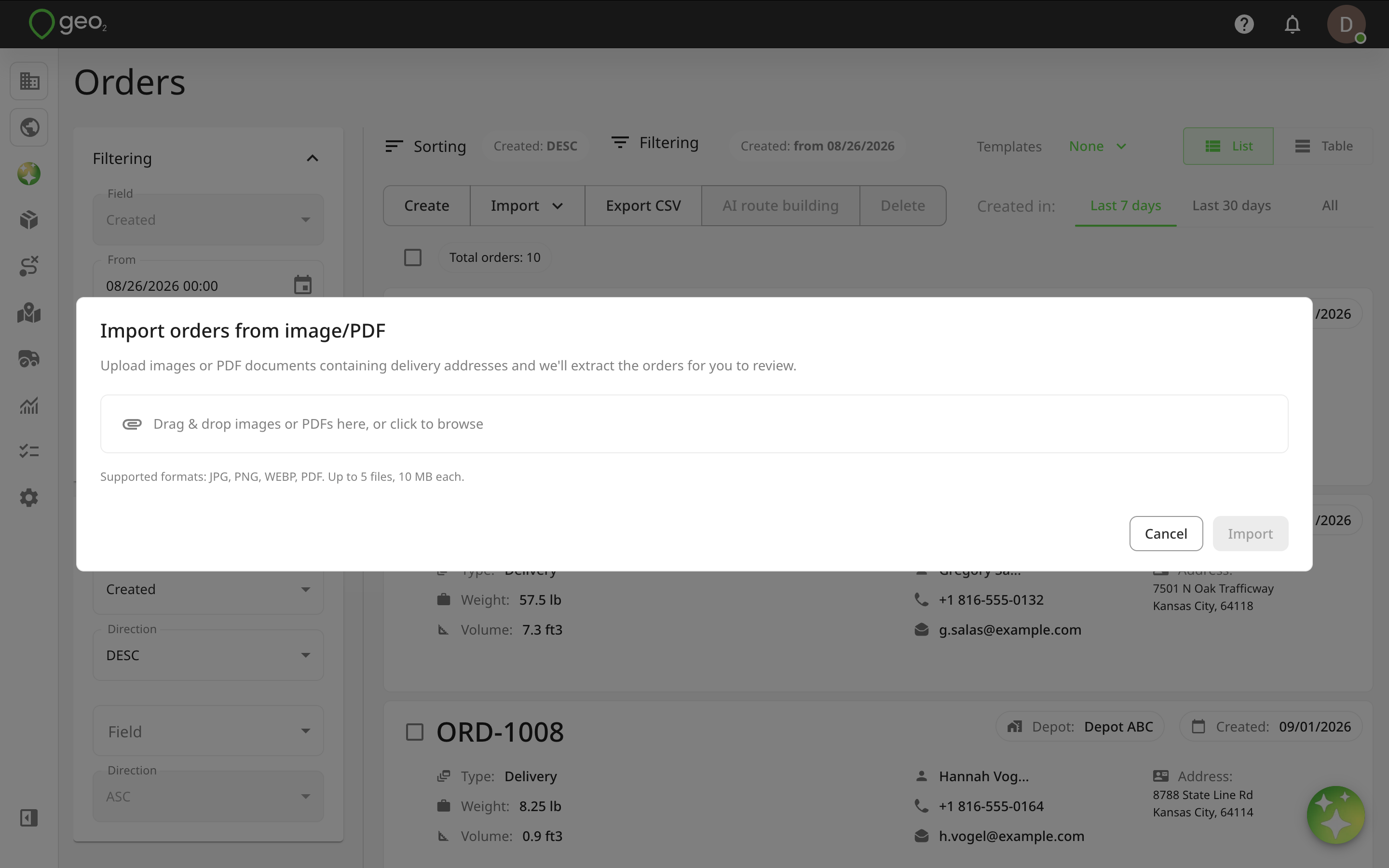The height and width of the screenshot is (868, 1389).
Task: Click the dialog's Import button
Action: point(1250,533)
